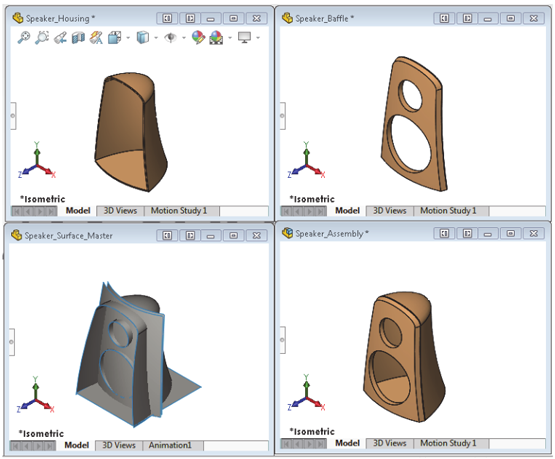Expand Apply Scene dropdown arrow
The image size is (555, 459).
coord(230,38)
